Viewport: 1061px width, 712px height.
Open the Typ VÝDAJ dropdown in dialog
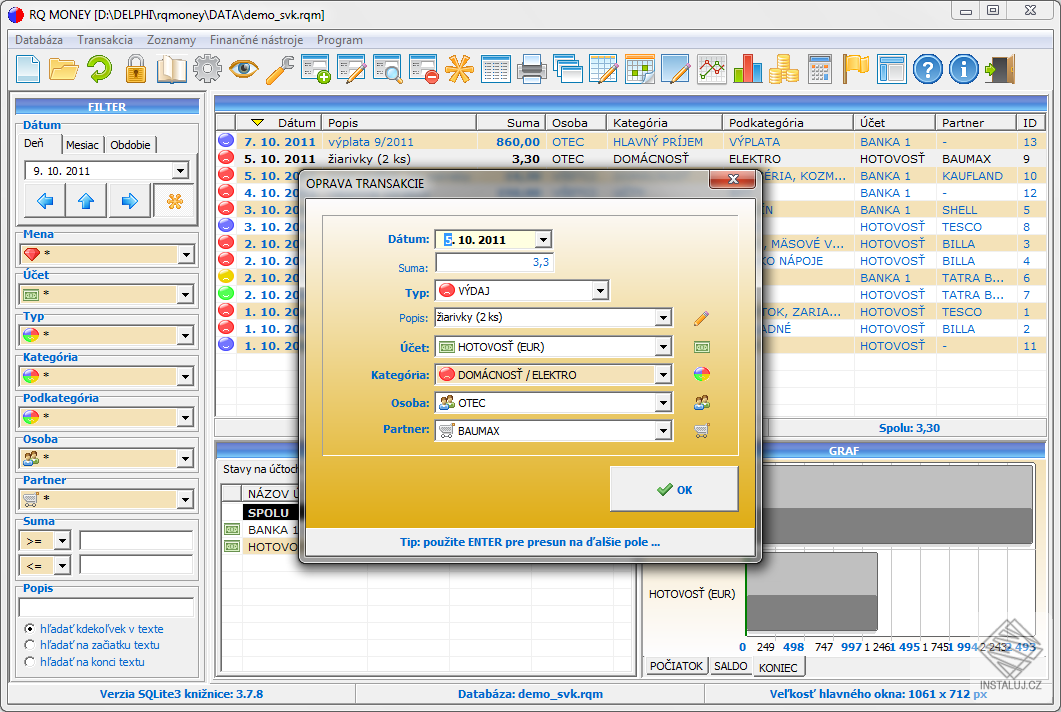pyautogui.click(x=600, y=291)
